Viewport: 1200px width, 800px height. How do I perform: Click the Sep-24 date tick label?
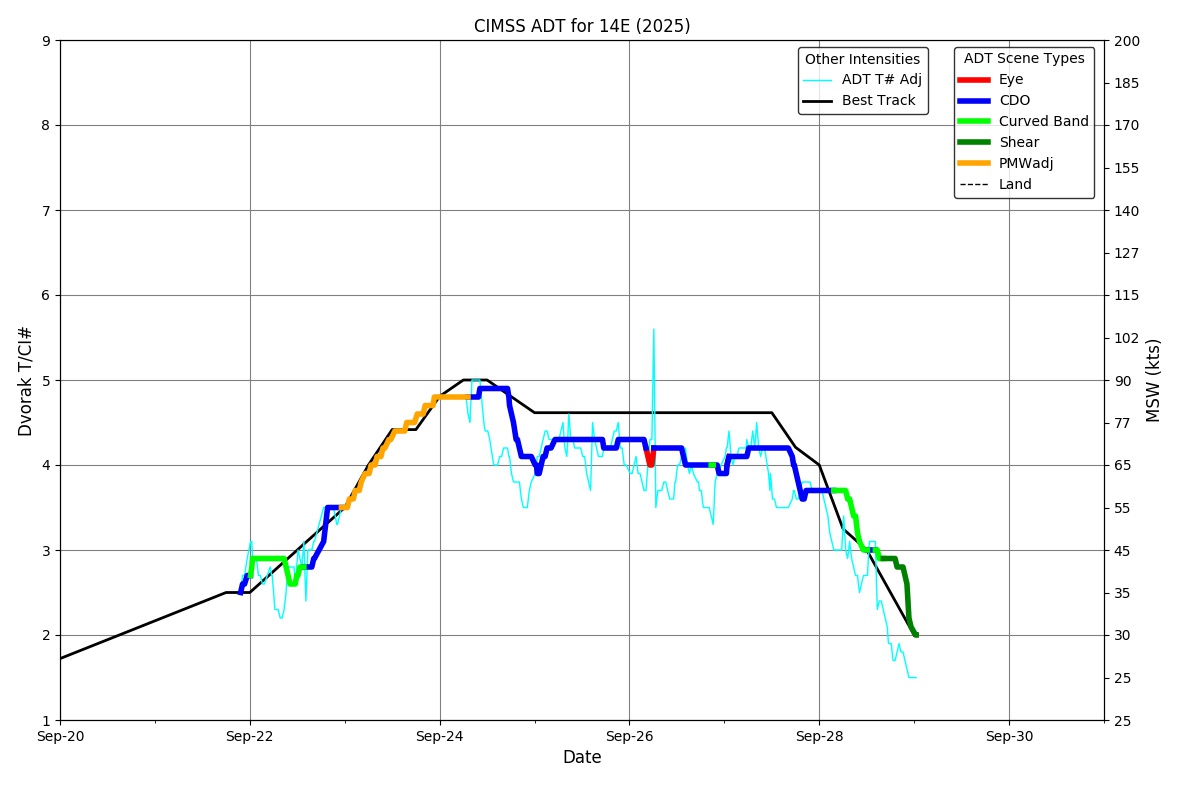[x=440, y=736]
